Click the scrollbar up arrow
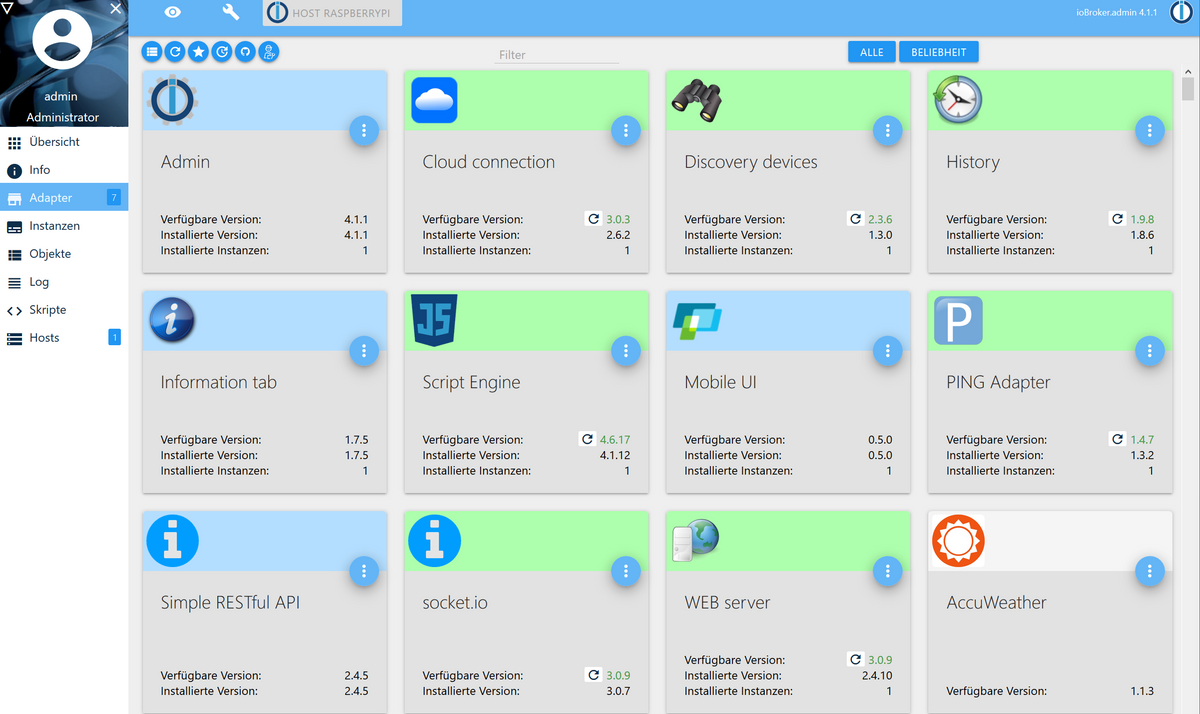 [1188, 72]
